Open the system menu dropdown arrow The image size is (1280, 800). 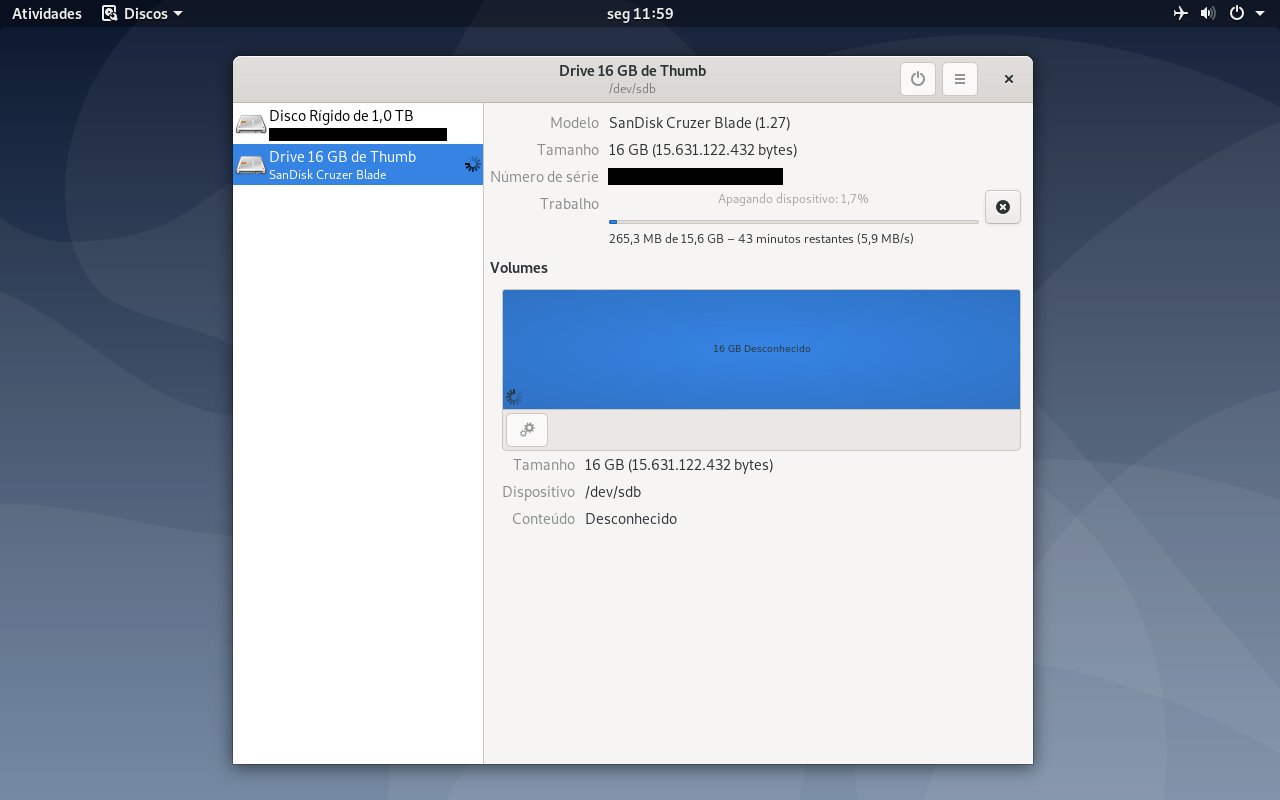coord(1258,14)
